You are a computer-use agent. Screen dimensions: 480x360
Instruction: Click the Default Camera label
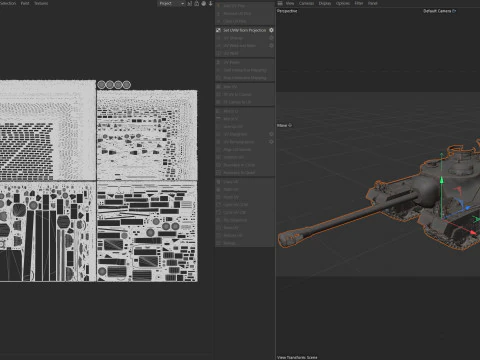[437, 11]
